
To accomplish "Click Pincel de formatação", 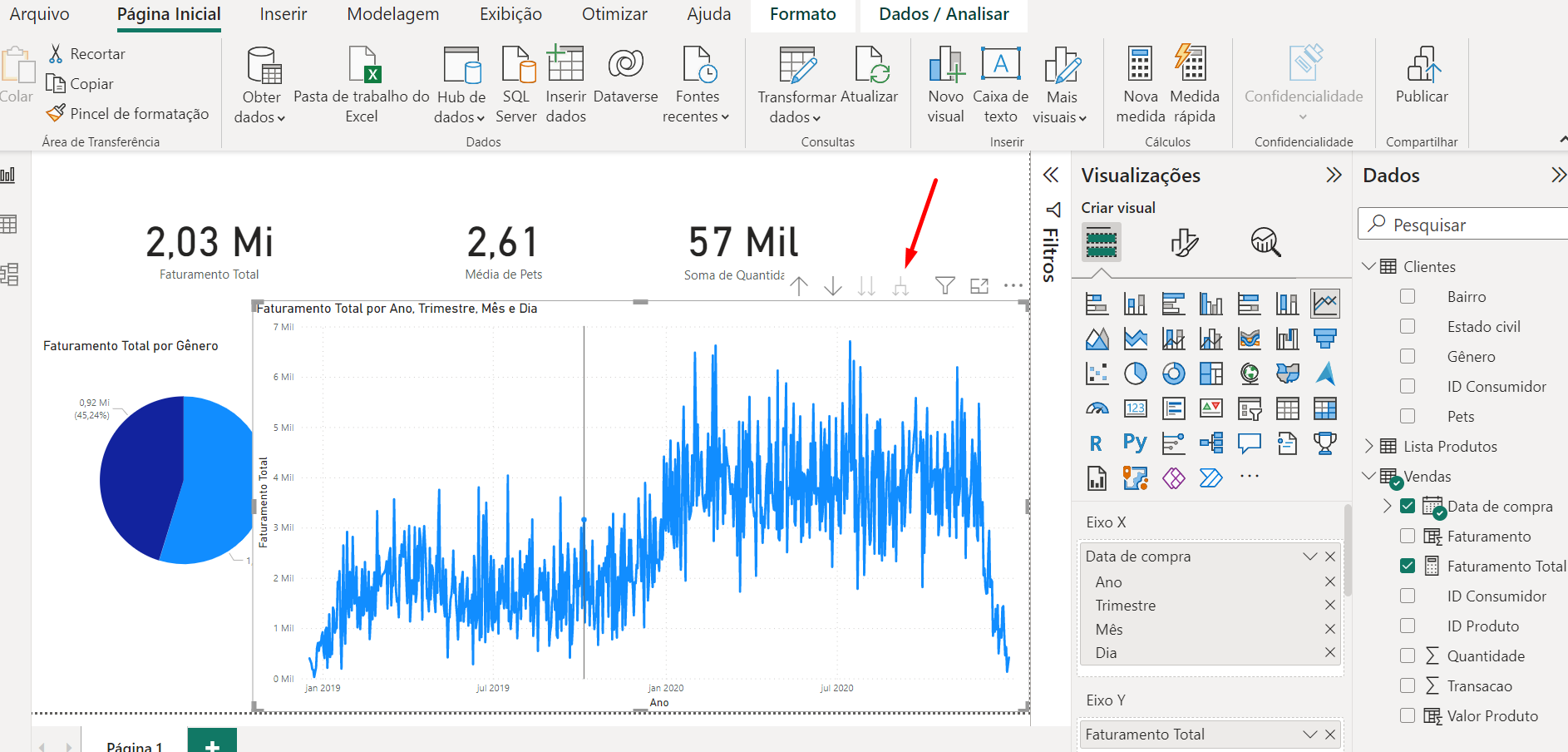I will click(x=127, y=113).
